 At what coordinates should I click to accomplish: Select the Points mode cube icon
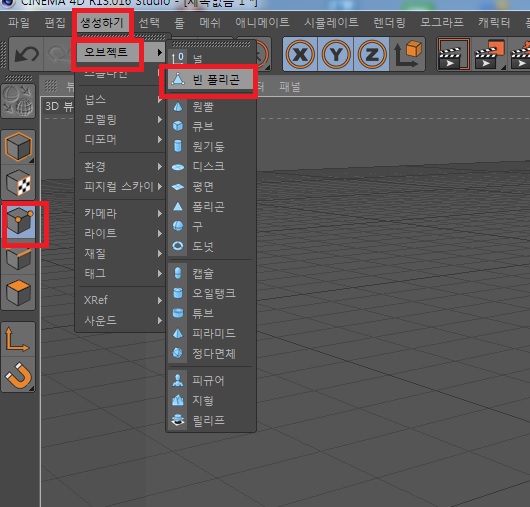[x=20, y=222]
